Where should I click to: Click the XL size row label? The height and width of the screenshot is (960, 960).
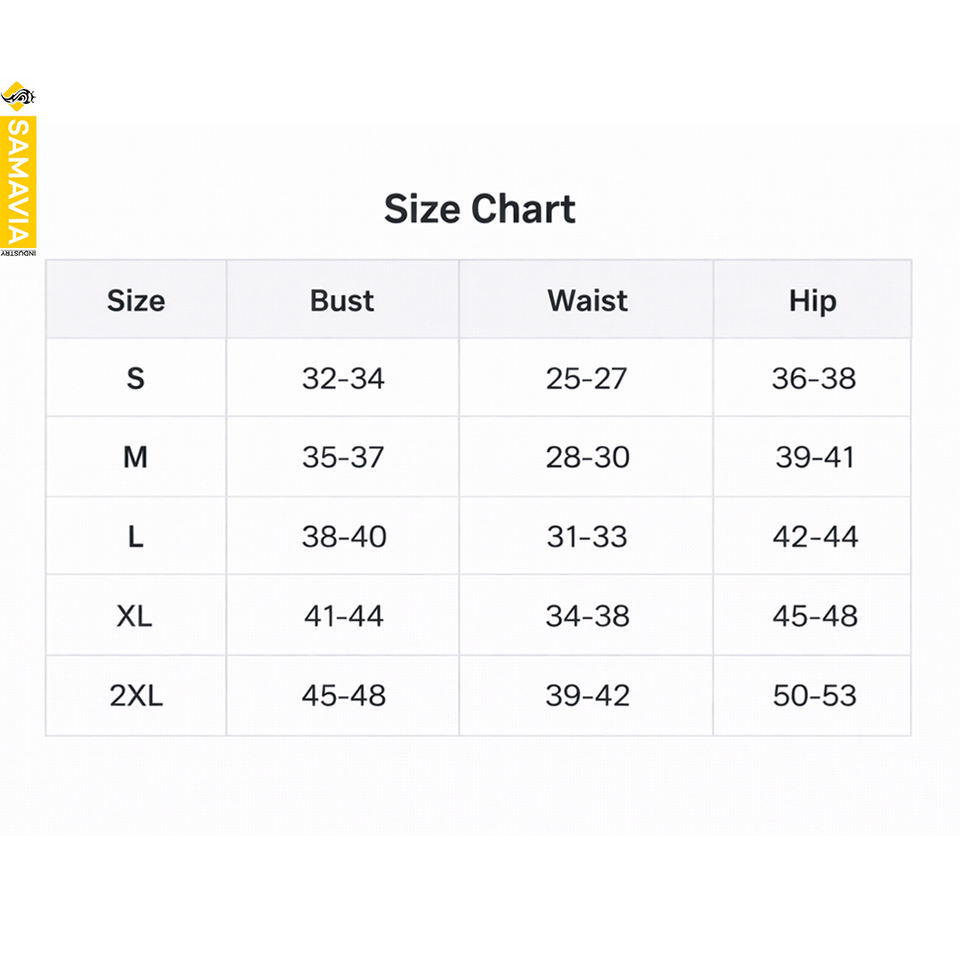[135, 616]
